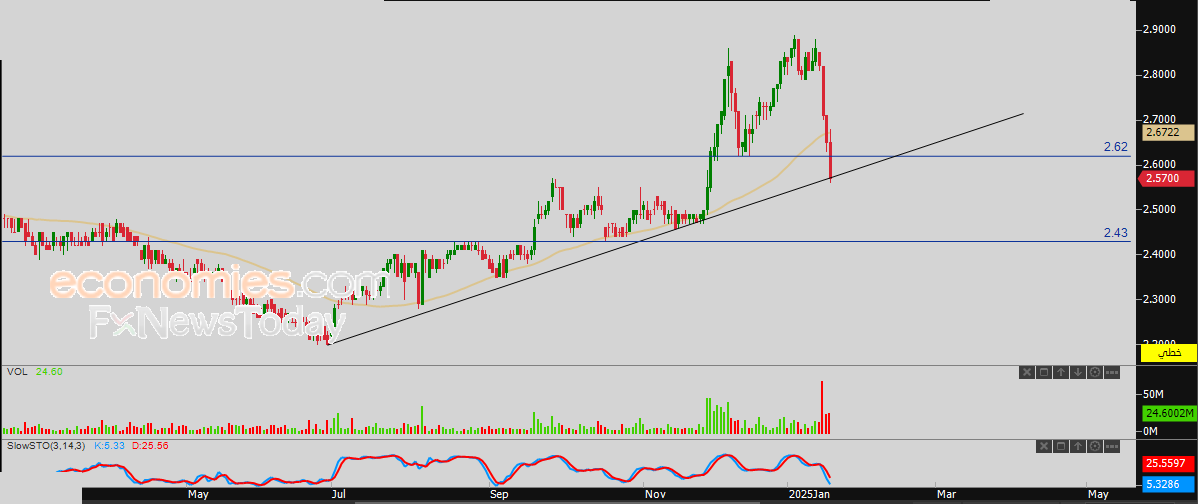Click the Sep label on time axis

[499, 495]
